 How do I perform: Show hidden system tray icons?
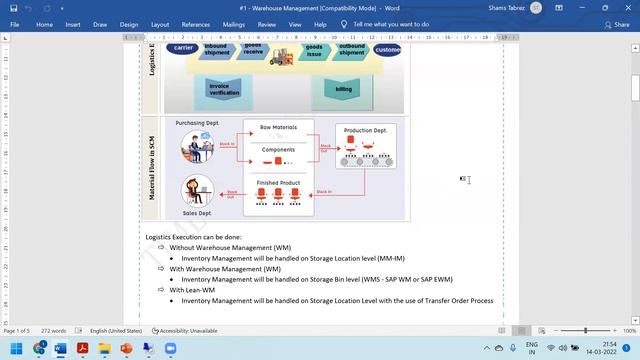point(487,348)
